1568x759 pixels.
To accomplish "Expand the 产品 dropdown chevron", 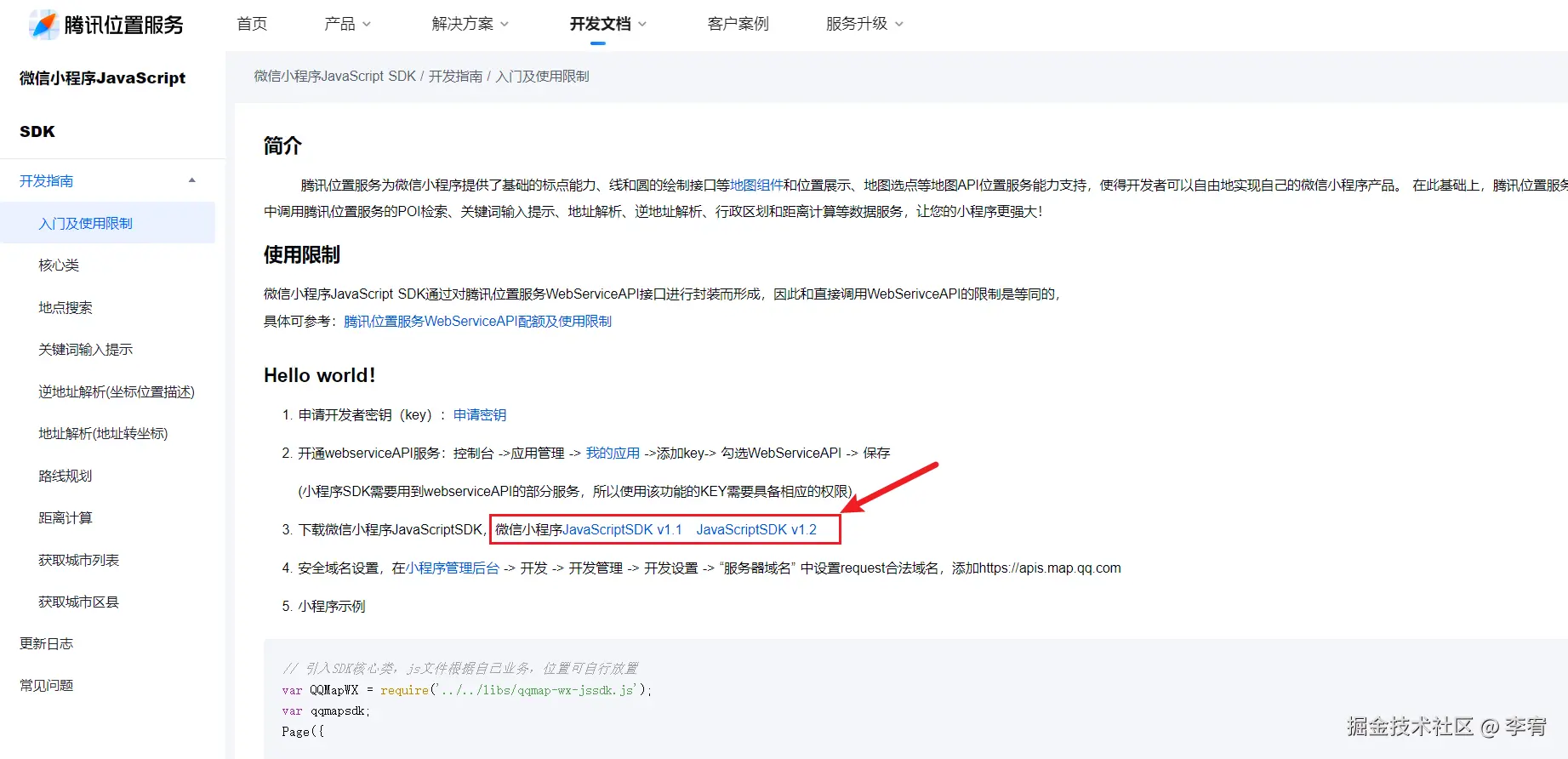I will [367, 25].
